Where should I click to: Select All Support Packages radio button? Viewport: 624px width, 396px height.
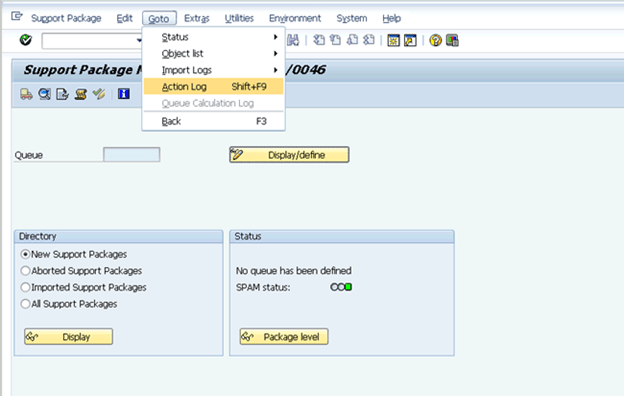click(x=25, y=304)
